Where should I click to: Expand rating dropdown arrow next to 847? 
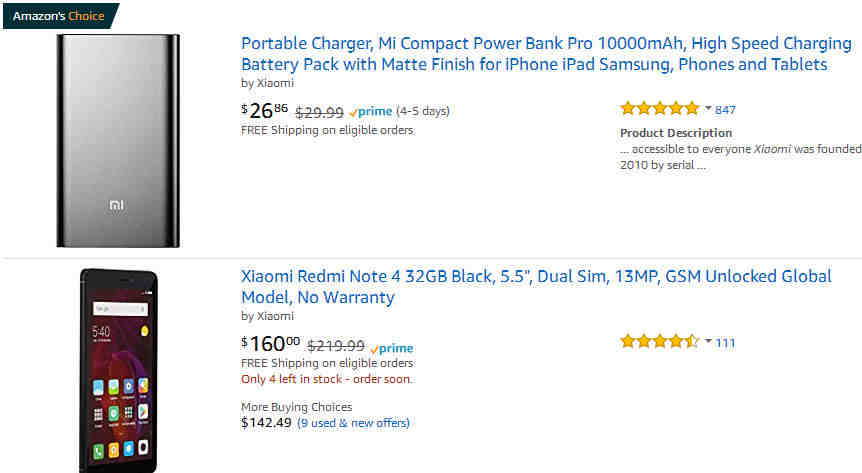pos(708,108)
